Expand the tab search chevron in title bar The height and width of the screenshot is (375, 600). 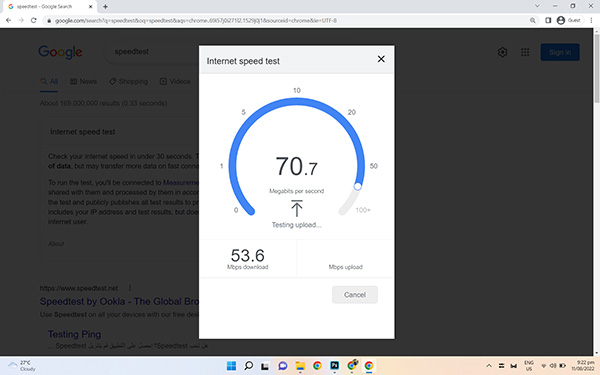coord(537,6)
